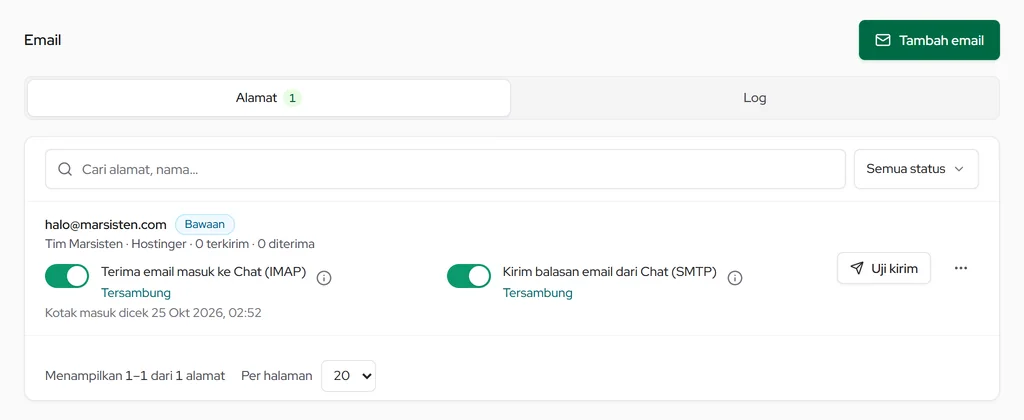
Task: Open the Semua status dropdown
Action: [916, 169]
